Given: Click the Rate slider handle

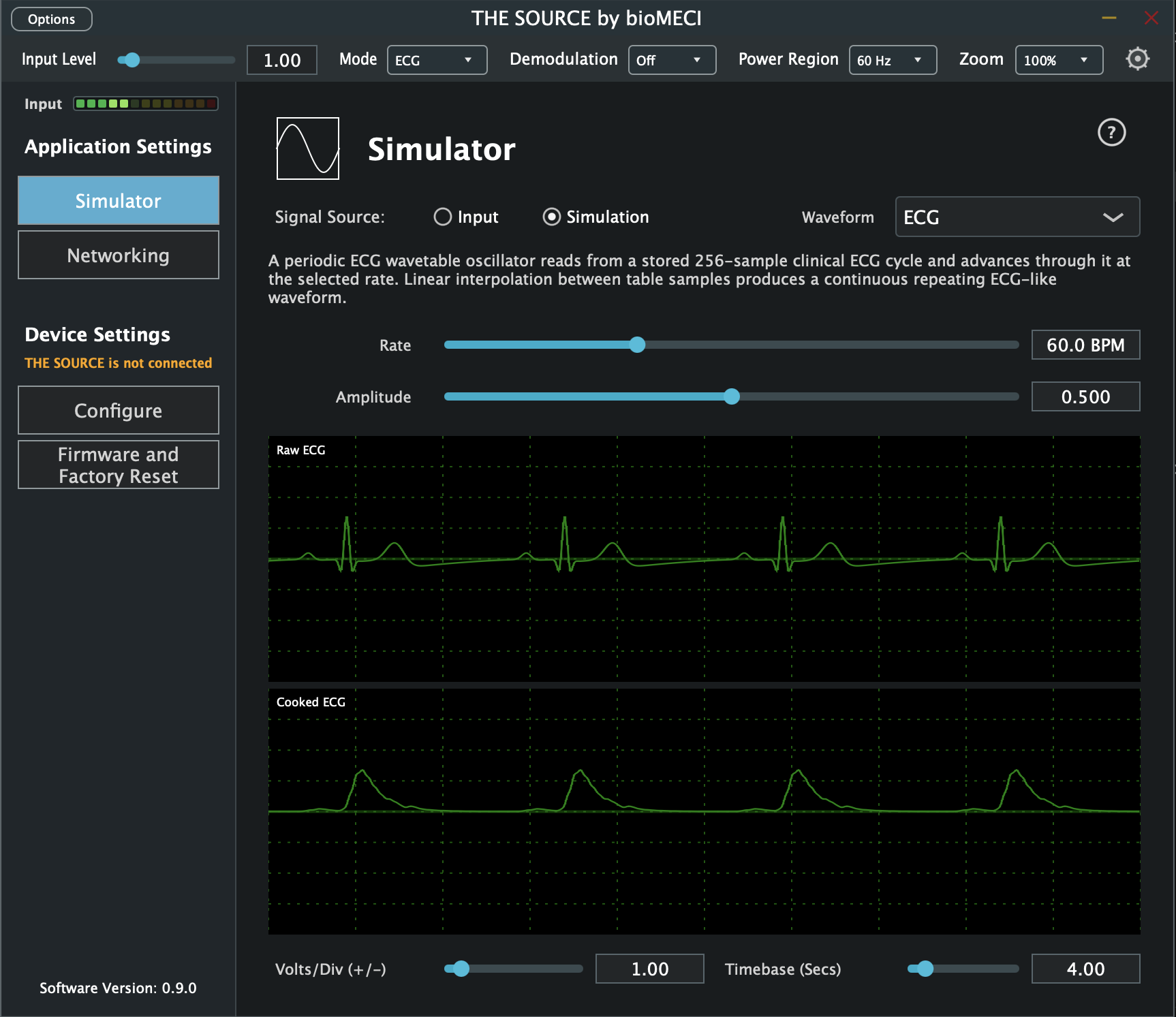Looking at the screenshot, I should point(637,345).
